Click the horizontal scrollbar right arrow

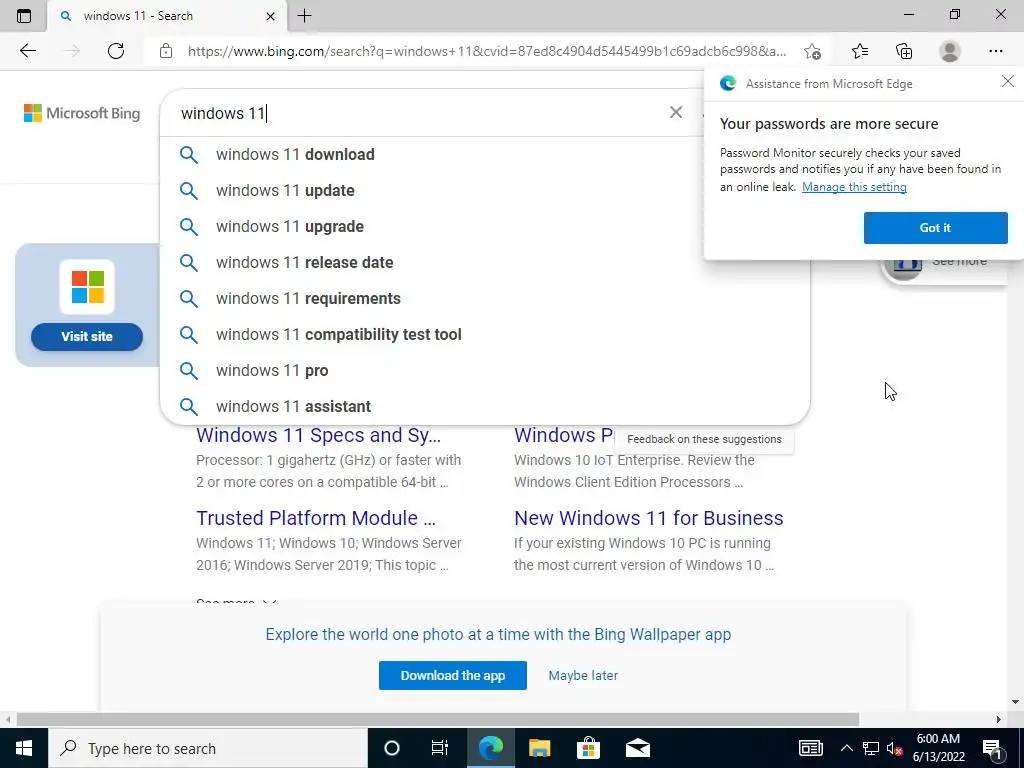tap(999, 719)
